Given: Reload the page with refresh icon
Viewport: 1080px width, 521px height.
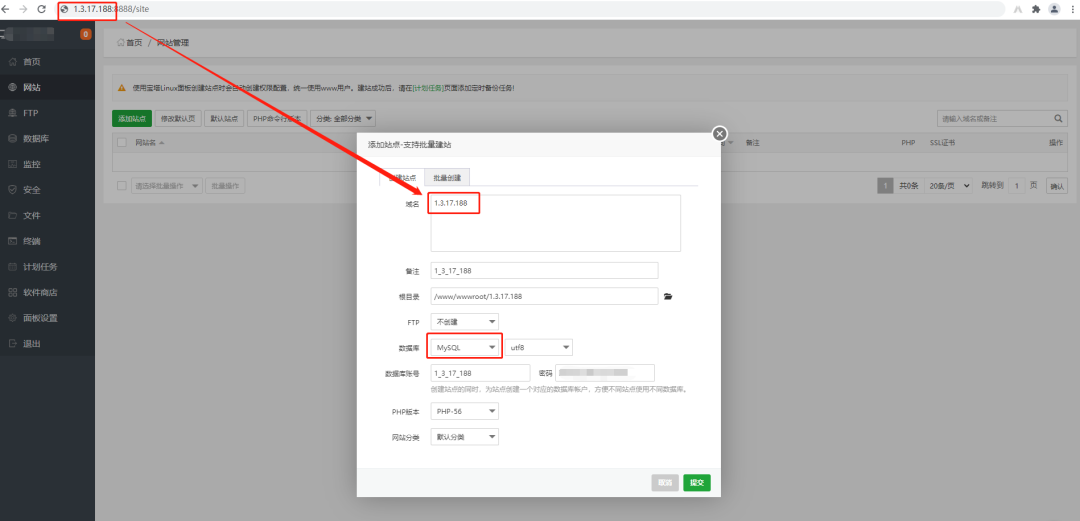Looking at the screenshot, I should pyautogui.click(x=41, y=9).
